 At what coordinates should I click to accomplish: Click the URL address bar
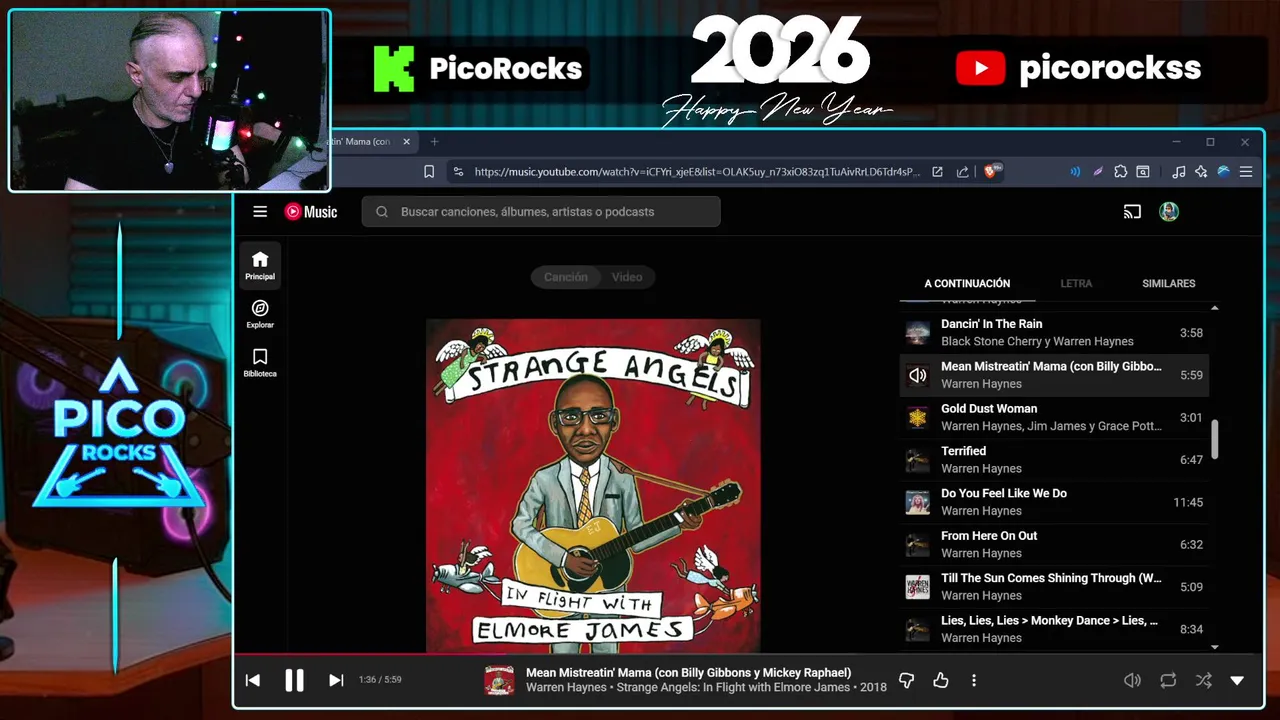(697, 172)
